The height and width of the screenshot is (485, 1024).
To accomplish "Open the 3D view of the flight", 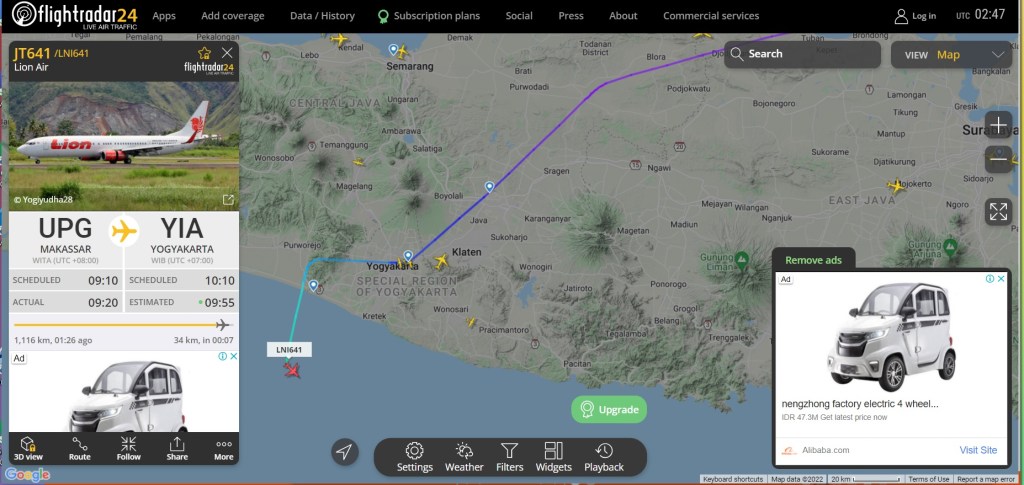I will [27, 448].
